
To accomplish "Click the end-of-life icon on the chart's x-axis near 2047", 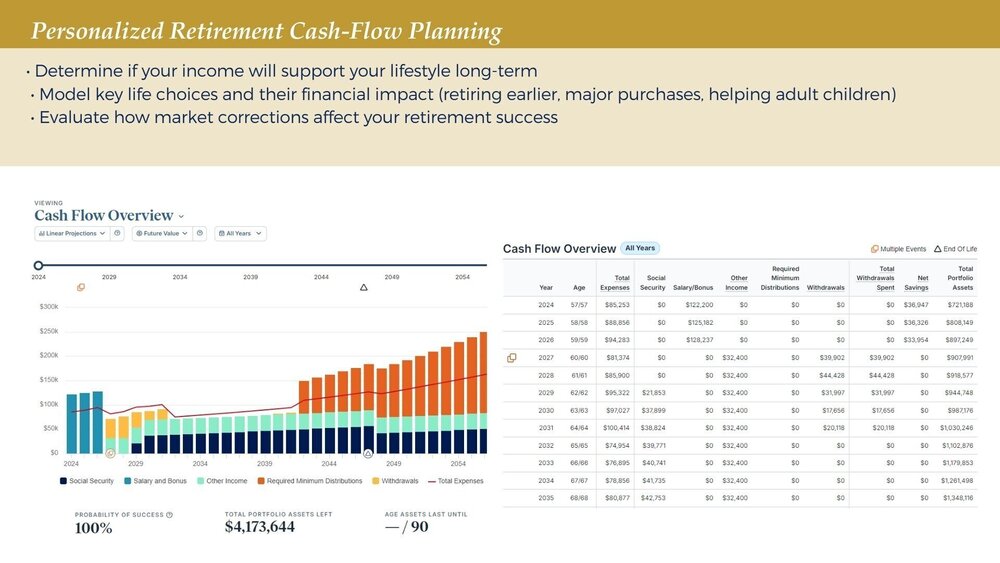I will (x=368, y=453).
